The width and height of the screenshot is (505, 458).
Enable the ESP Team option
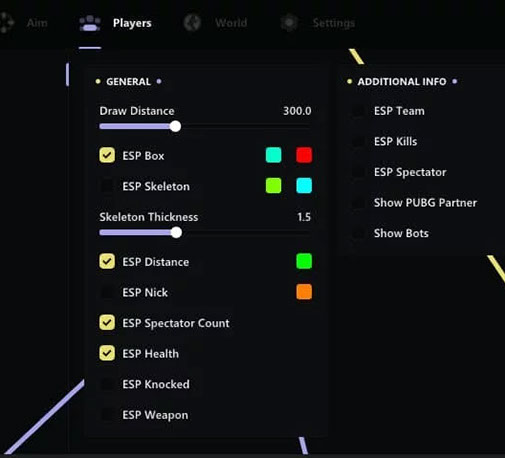tap(358, 111)
